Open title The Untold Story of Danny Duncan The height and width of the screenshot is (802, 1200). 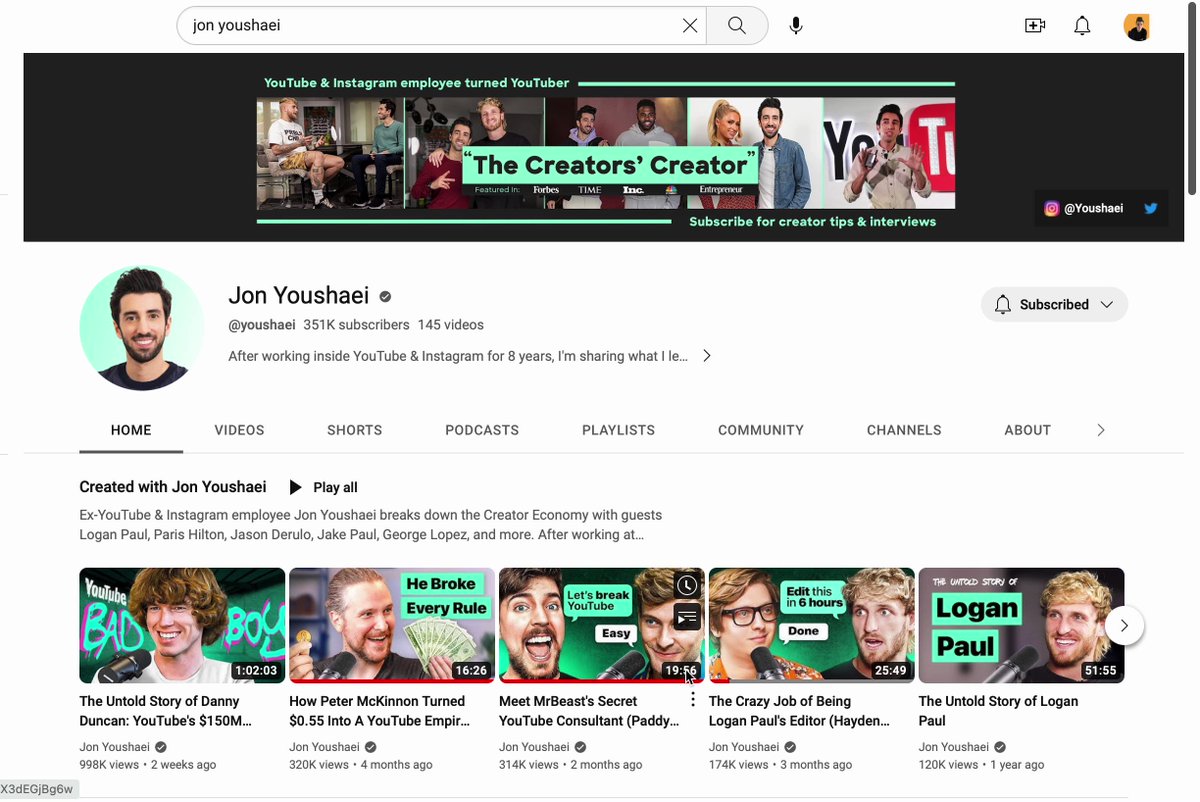(166, 711)
